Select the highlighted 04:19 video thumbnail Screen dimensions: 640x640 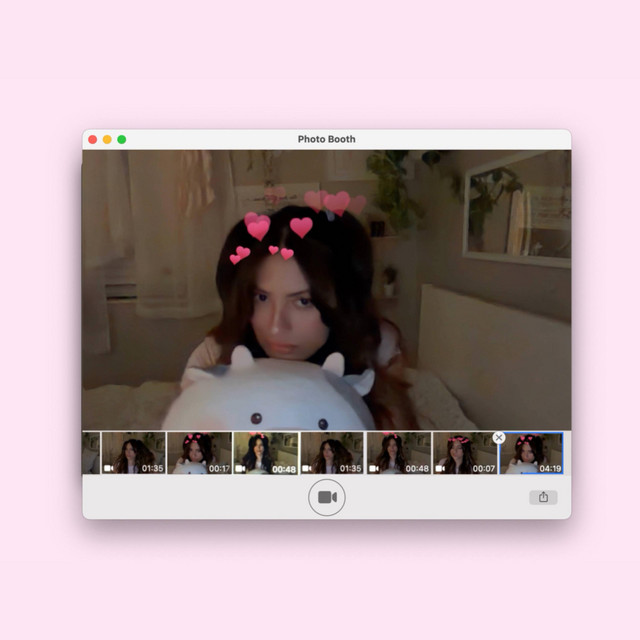[531, 453]
